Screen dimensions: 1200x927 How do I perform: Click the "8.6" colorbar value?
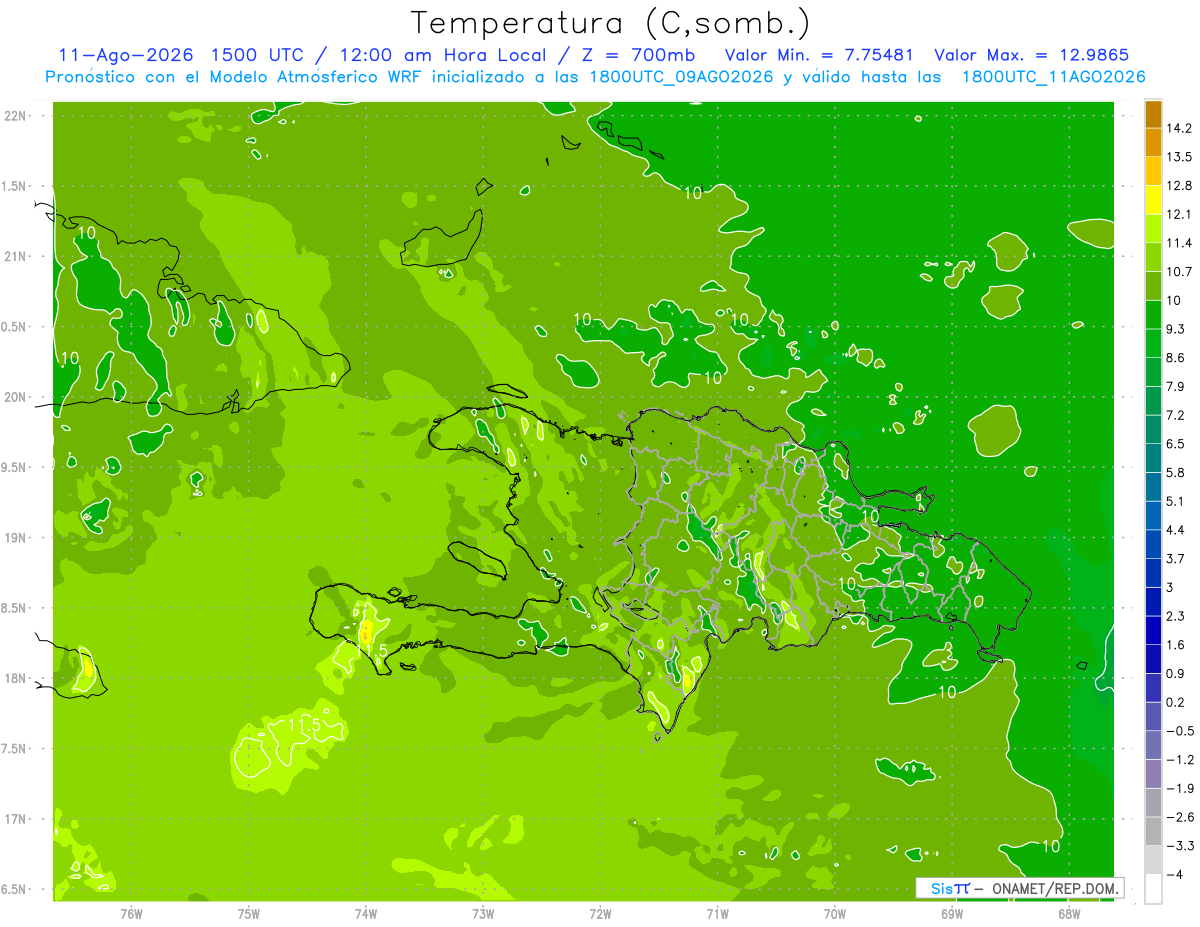coord(1175,357)
